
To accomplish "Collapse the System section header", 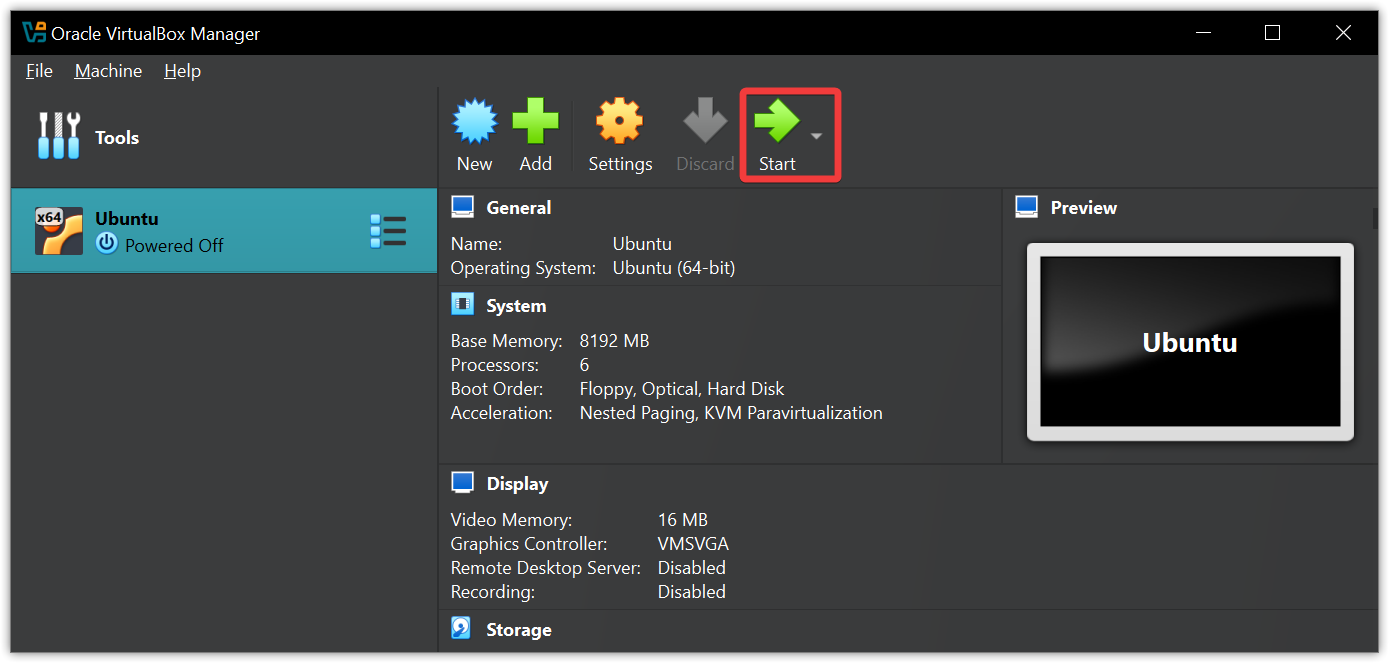I will (516, 306).
